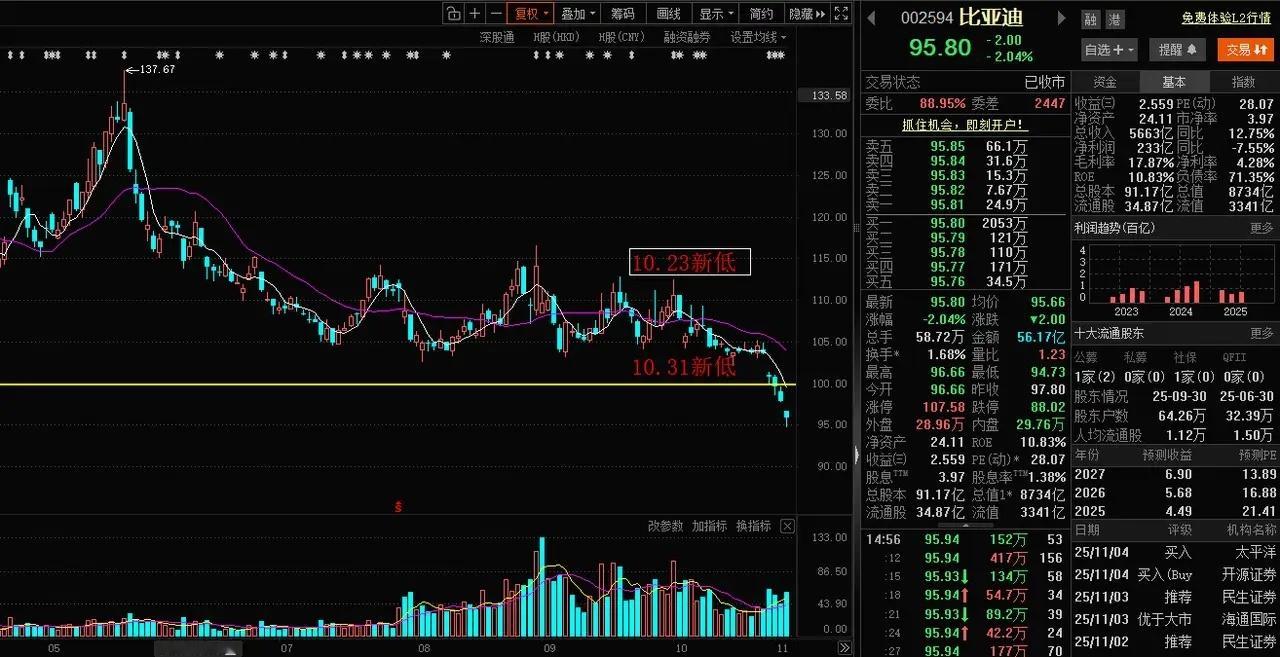The height and width of the screenshot is (657, 1280).
Task: Click the 002594 比亚迪 stock title
Action: pos(963,17)
